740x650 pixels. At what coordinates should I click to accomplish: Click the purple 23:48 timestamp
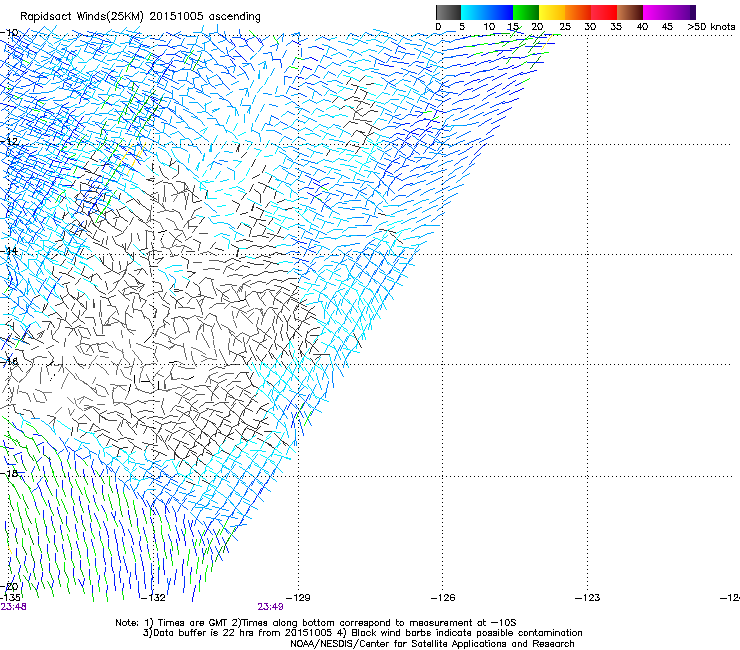pyautogui.click(x=13, y=607)
